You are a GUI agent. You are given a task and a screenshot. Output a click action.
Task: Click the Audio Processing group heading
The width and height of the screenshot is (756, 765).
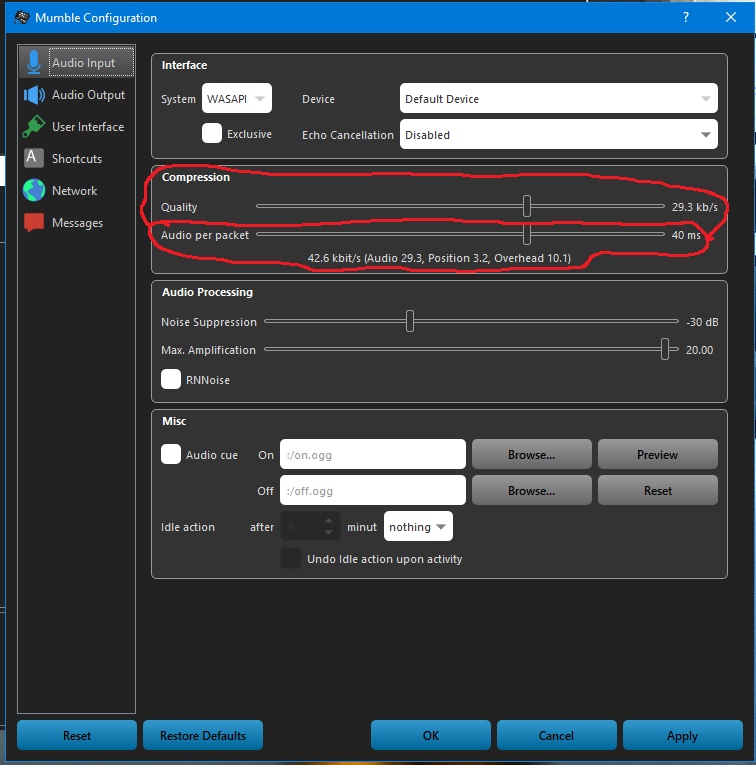pos(207,292)
